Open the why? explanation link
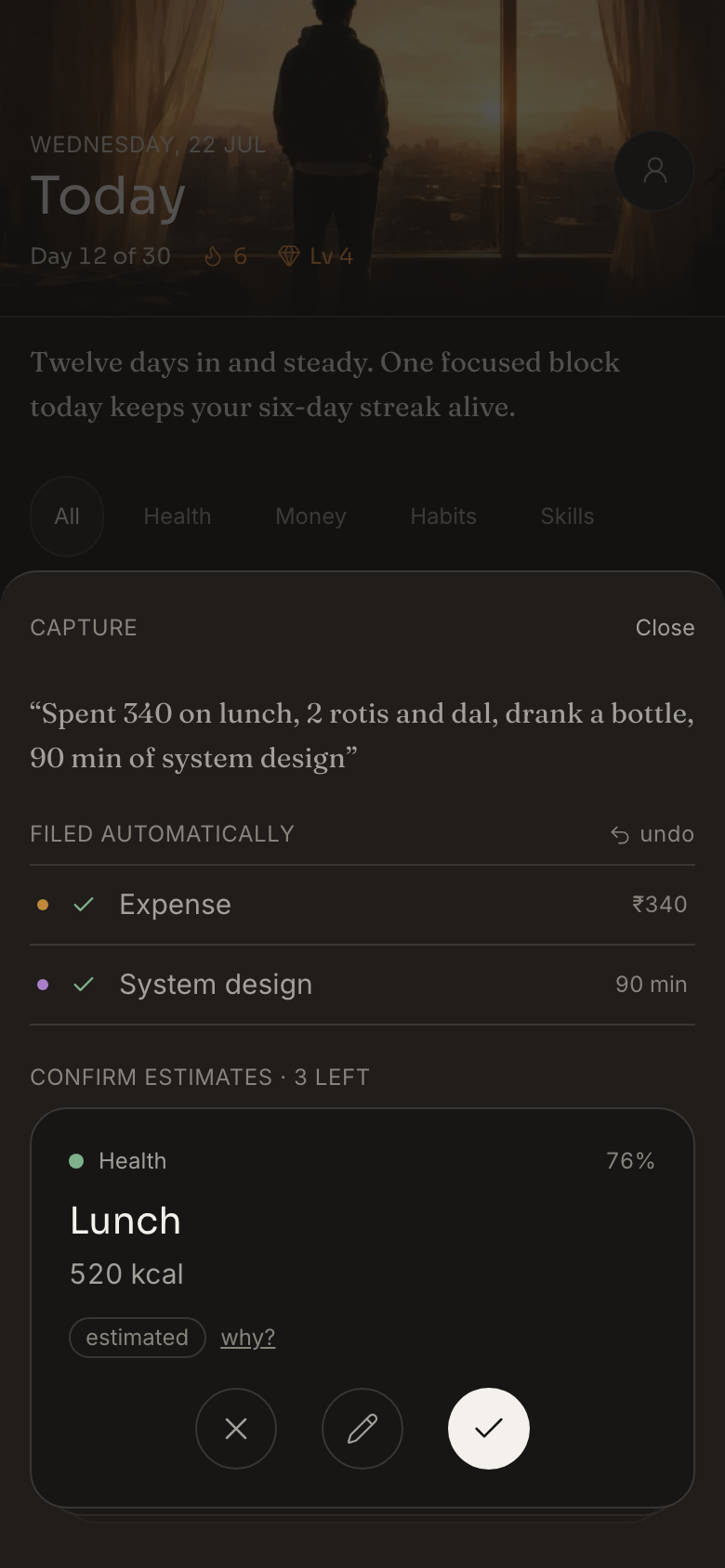Viewport: 725px width, 1568px height. coord(248,1338)
